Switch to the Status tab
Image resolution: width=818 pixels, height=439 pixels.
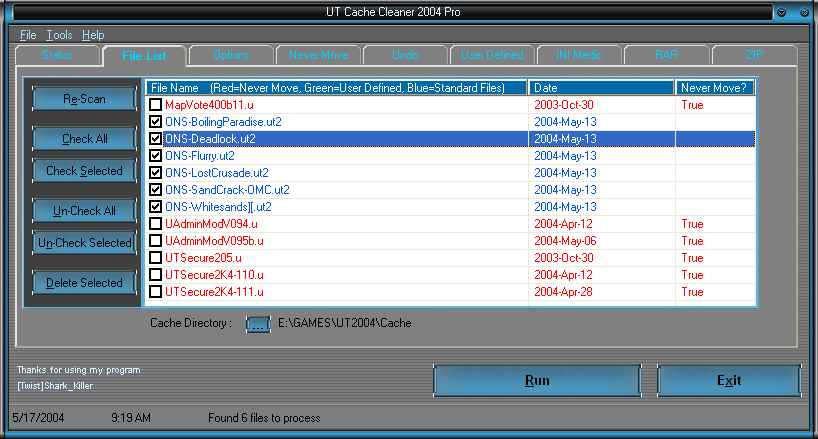(57, 55)
